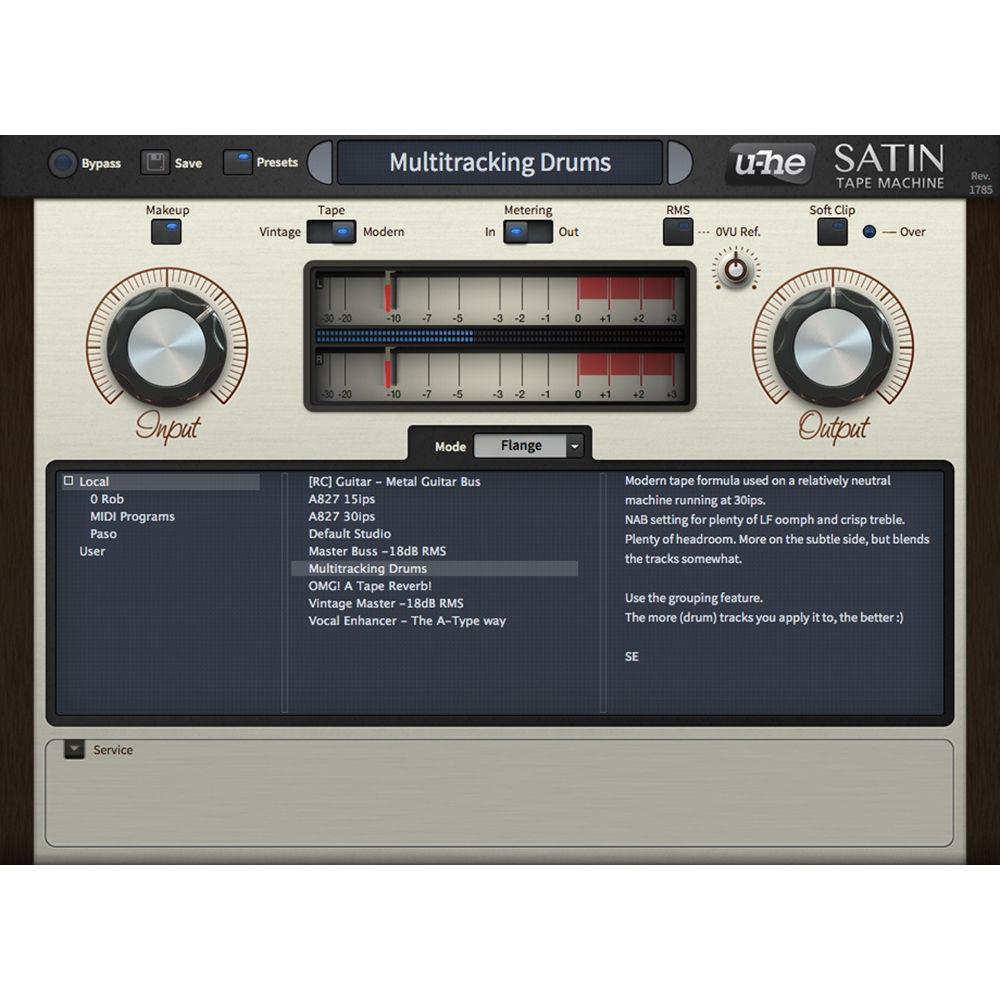The width and height of the screenshot is (1000, 1000).
Task: Select the User preset folder
Action: pos(92,551)
